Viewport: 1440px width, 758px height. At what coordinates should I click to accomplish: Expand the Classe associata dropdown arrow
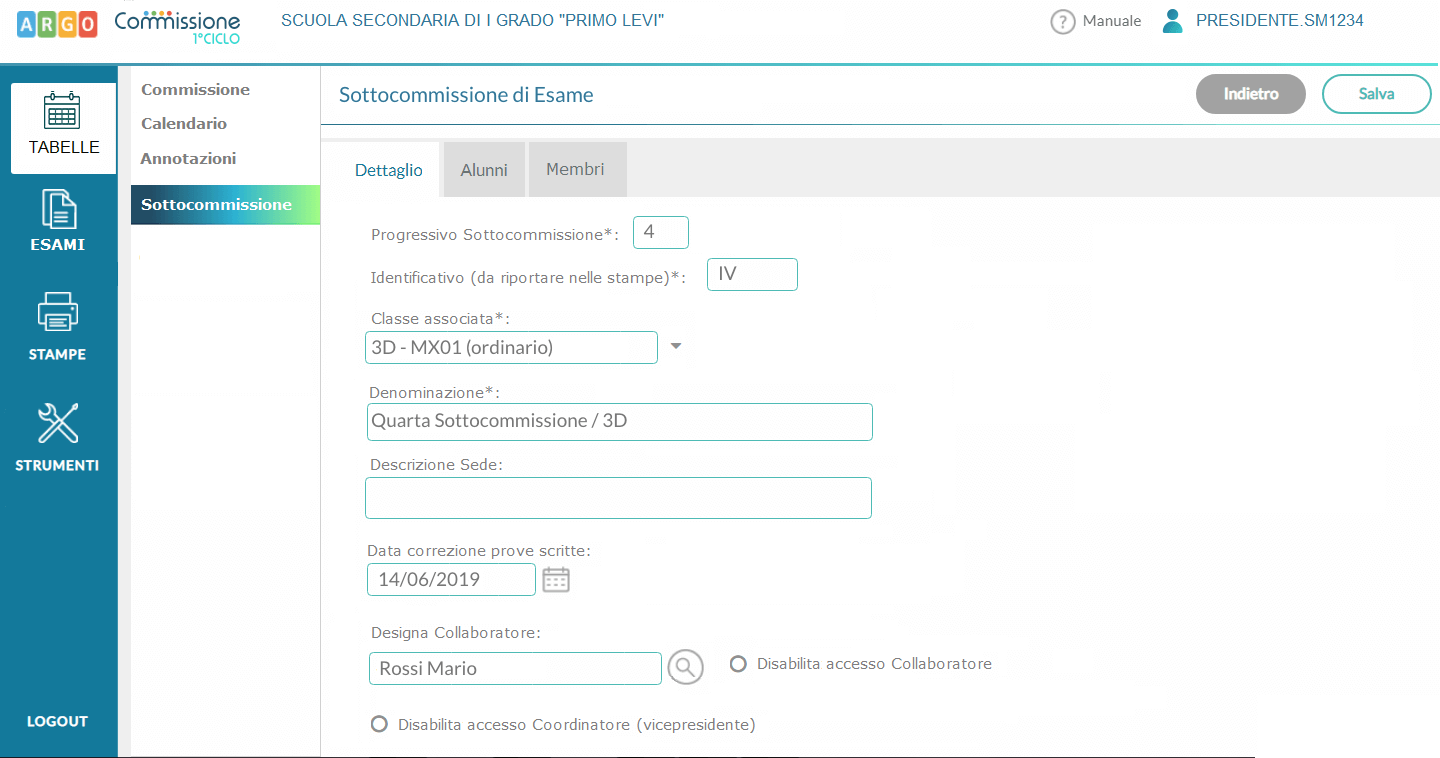tap(676, 347)
